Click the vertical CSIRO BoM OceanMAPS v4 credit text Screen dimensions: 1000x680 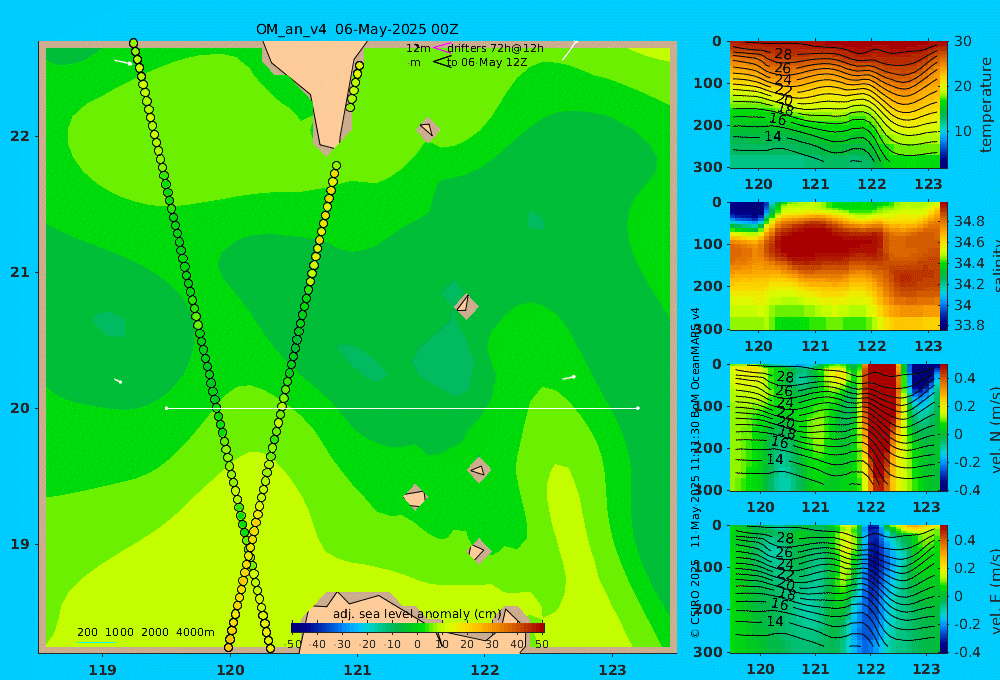coord(695,472)
